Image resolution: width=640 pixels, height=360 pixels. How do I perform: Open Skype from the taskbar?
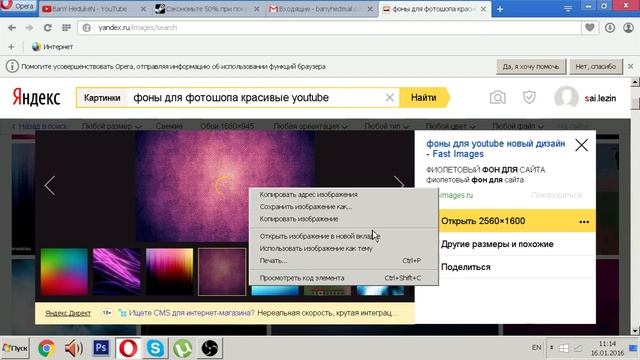[156, 348]
